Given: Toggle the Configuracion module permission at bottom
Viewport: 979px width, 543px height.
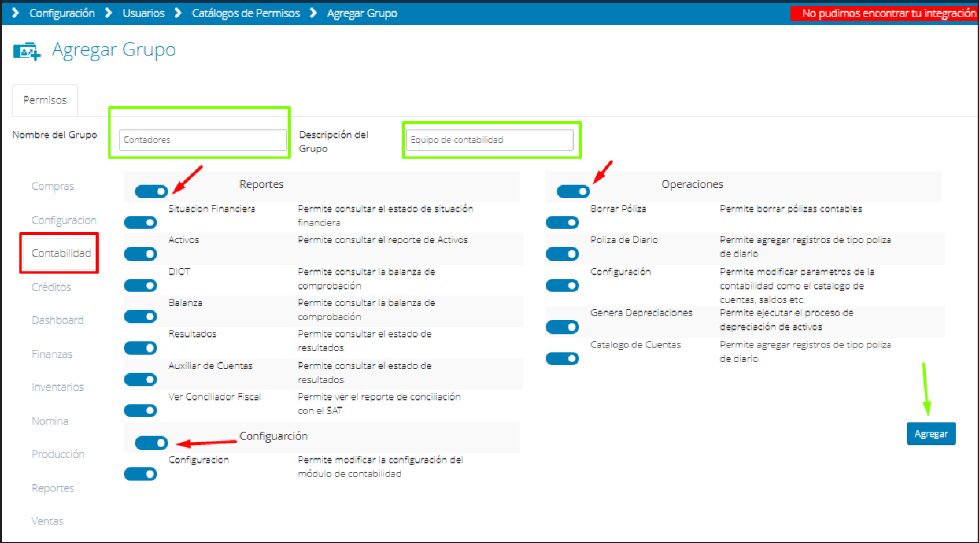Looking at the screenshot, I should pyautogui.click(x=140, y=474).
